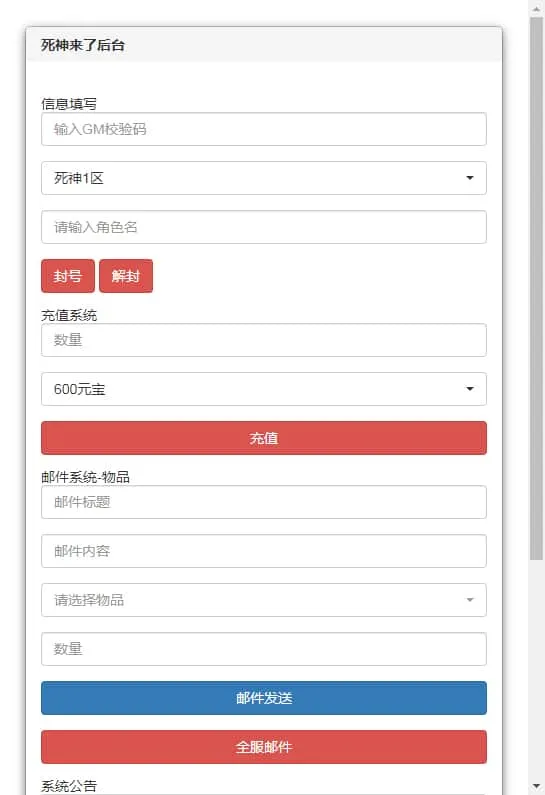Screen dimensions: 545x795
Task: Click the caret arrow of 请选择物品 select
Action: (470, 600)
